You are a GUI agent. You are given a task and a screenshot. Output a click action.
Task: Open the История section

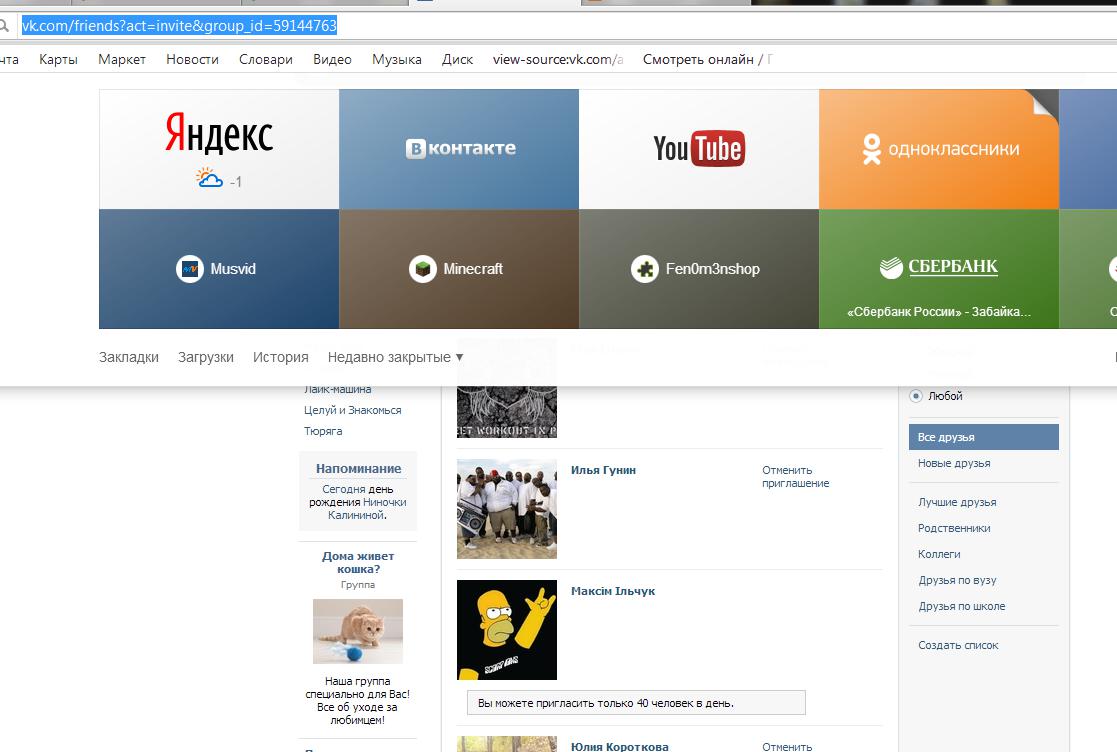tap(281, 357)
